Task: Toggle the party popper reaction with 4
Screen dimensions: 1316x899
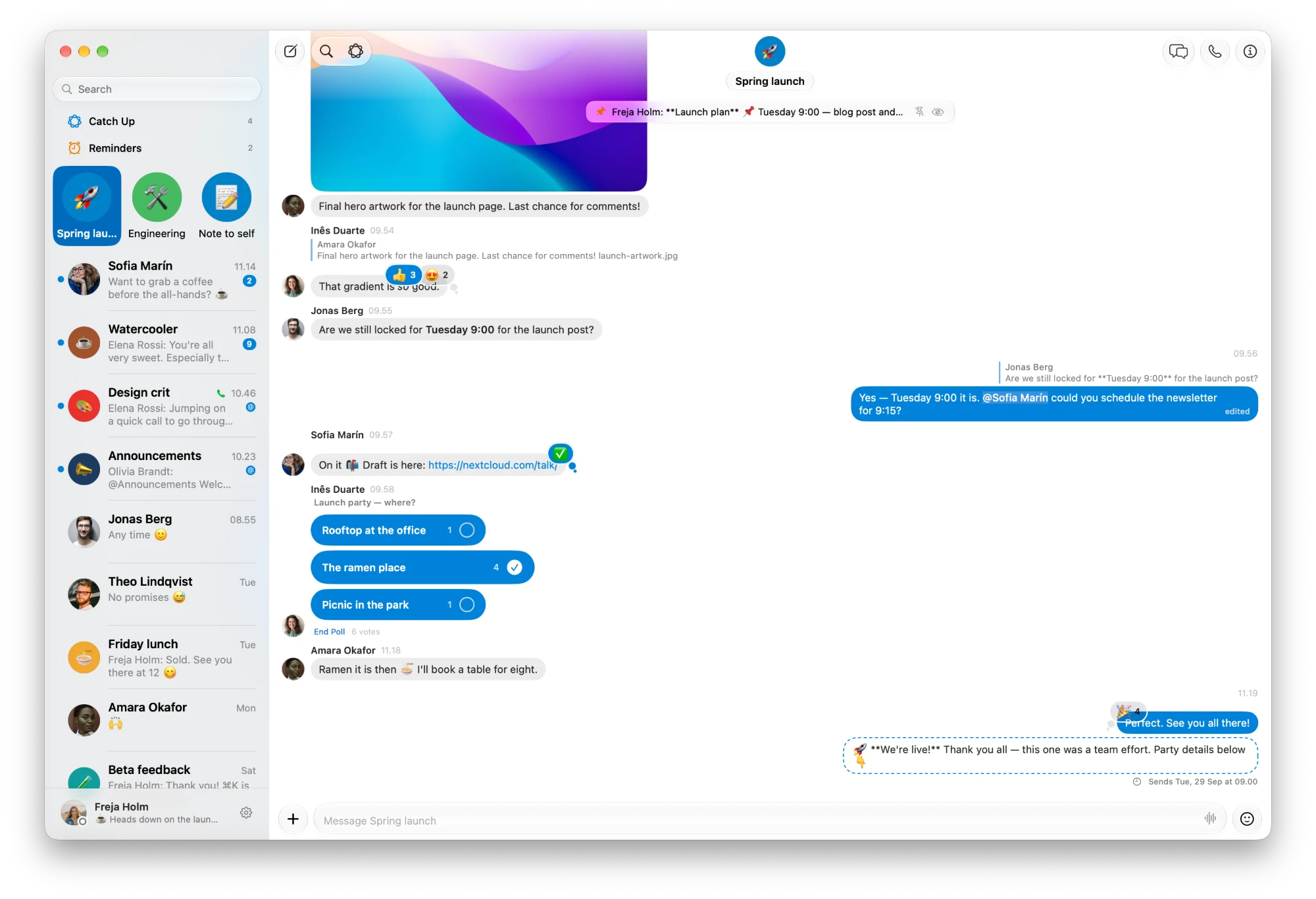Action: (1128, 711)
